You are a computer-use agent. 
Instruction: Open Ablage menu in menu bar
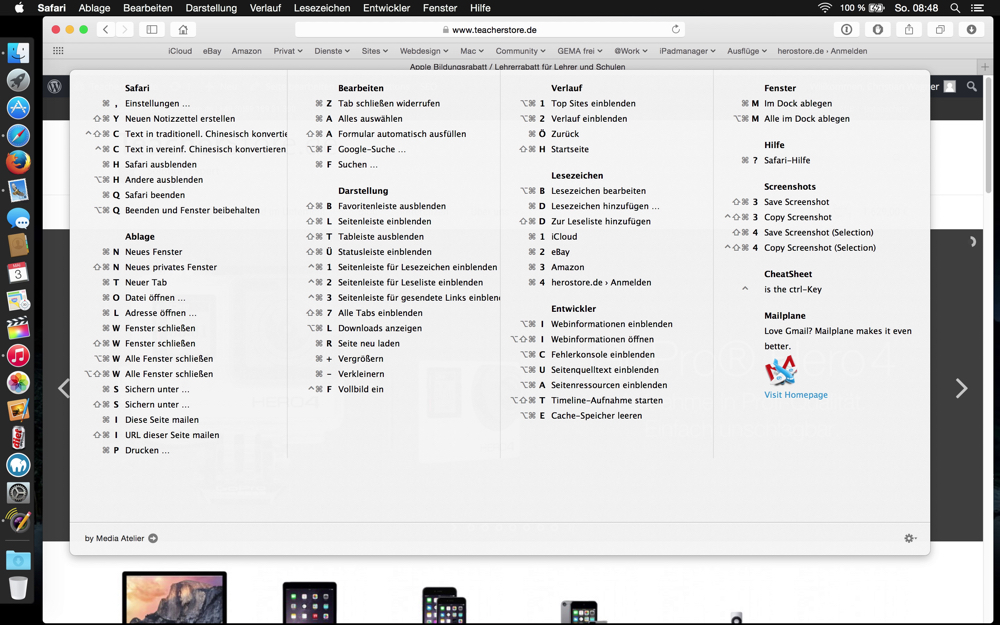[94, 8]
